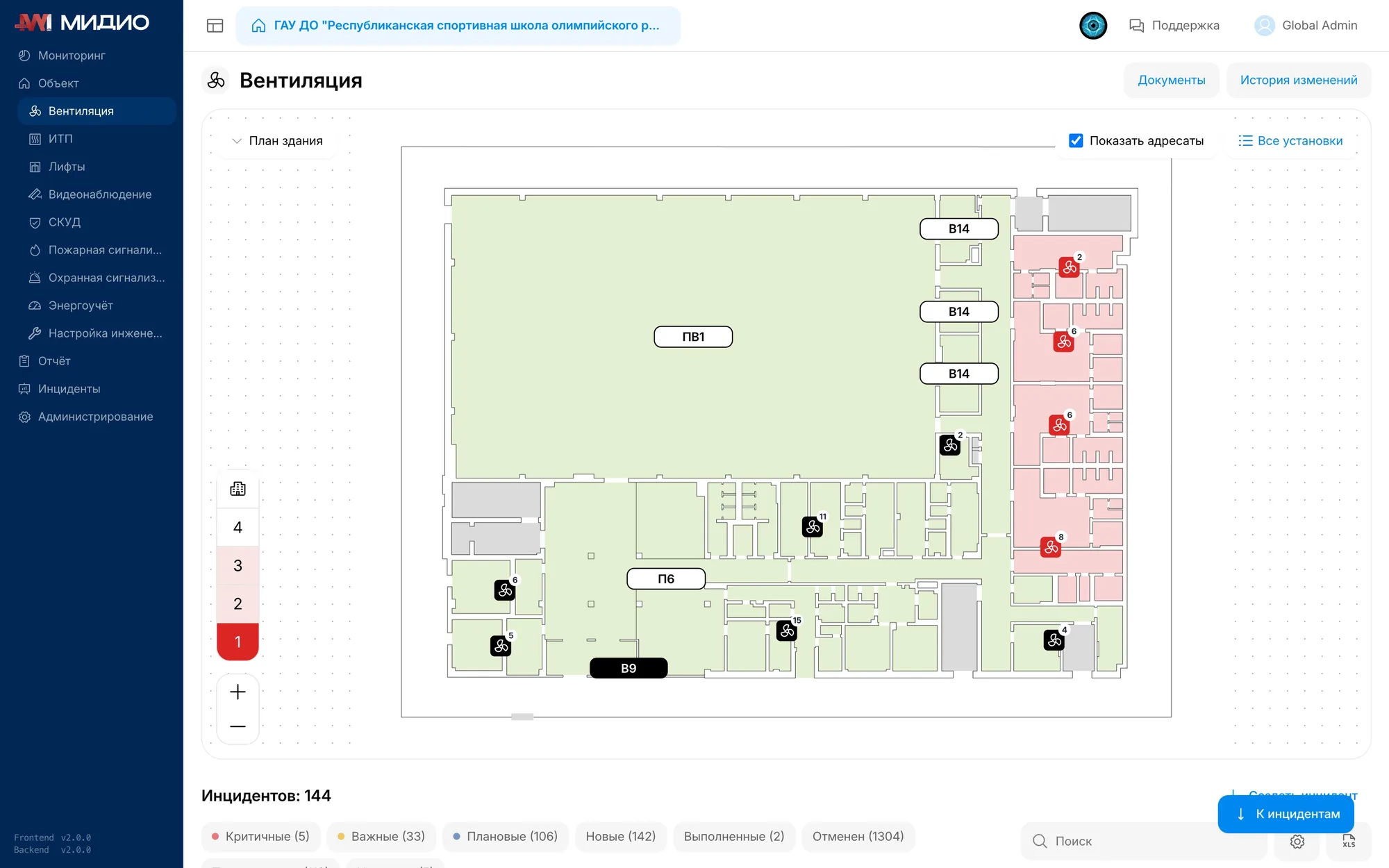The height and width of the screenshot is (868, 1389).
Task: Uncheck the Показать адресаты checkbox
Action: (x=1076, y=141)
